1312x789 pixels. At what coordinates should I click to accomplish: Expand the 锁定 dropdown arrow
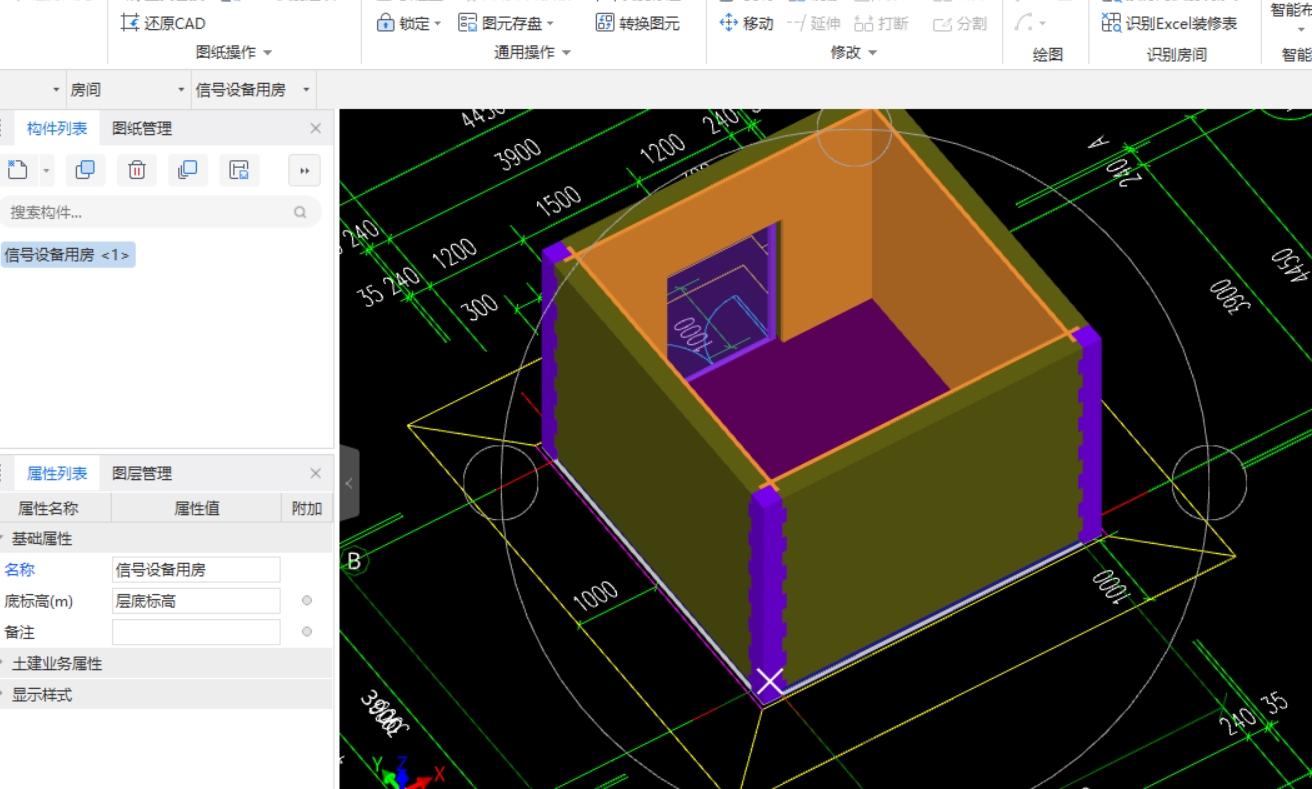(x=438, y=24)
